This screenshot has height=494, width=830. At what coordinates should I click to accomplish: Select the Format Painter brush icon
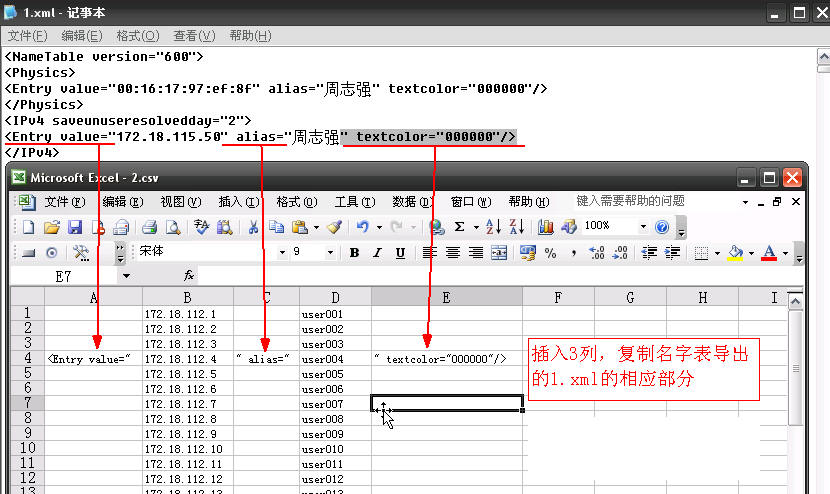(x=334, y=227)
